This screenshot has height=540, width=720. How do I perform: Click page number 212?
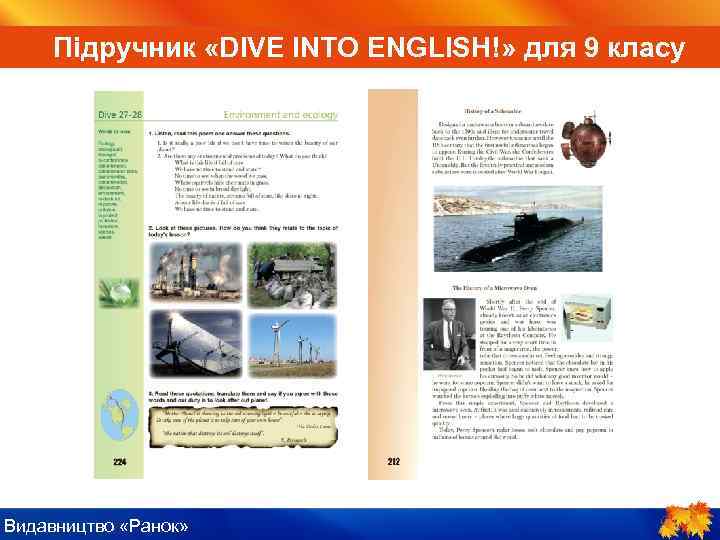tap(394, 461)
